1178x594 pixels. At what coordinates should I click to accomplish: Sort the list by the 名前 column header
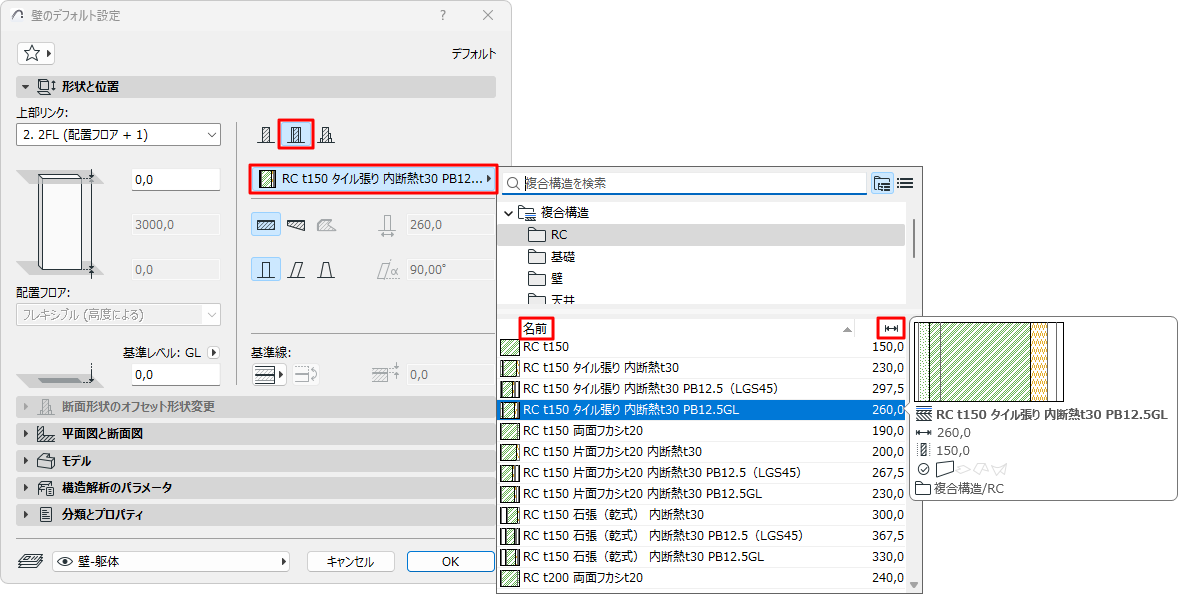pos(536,328)
